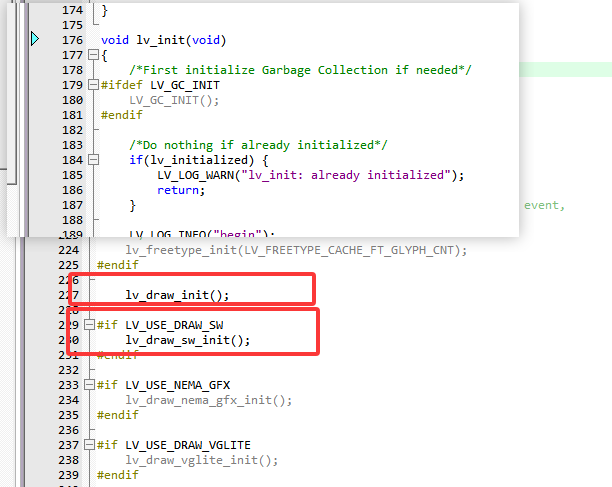Click line number 227 in the gutter

tap(70, 295)
